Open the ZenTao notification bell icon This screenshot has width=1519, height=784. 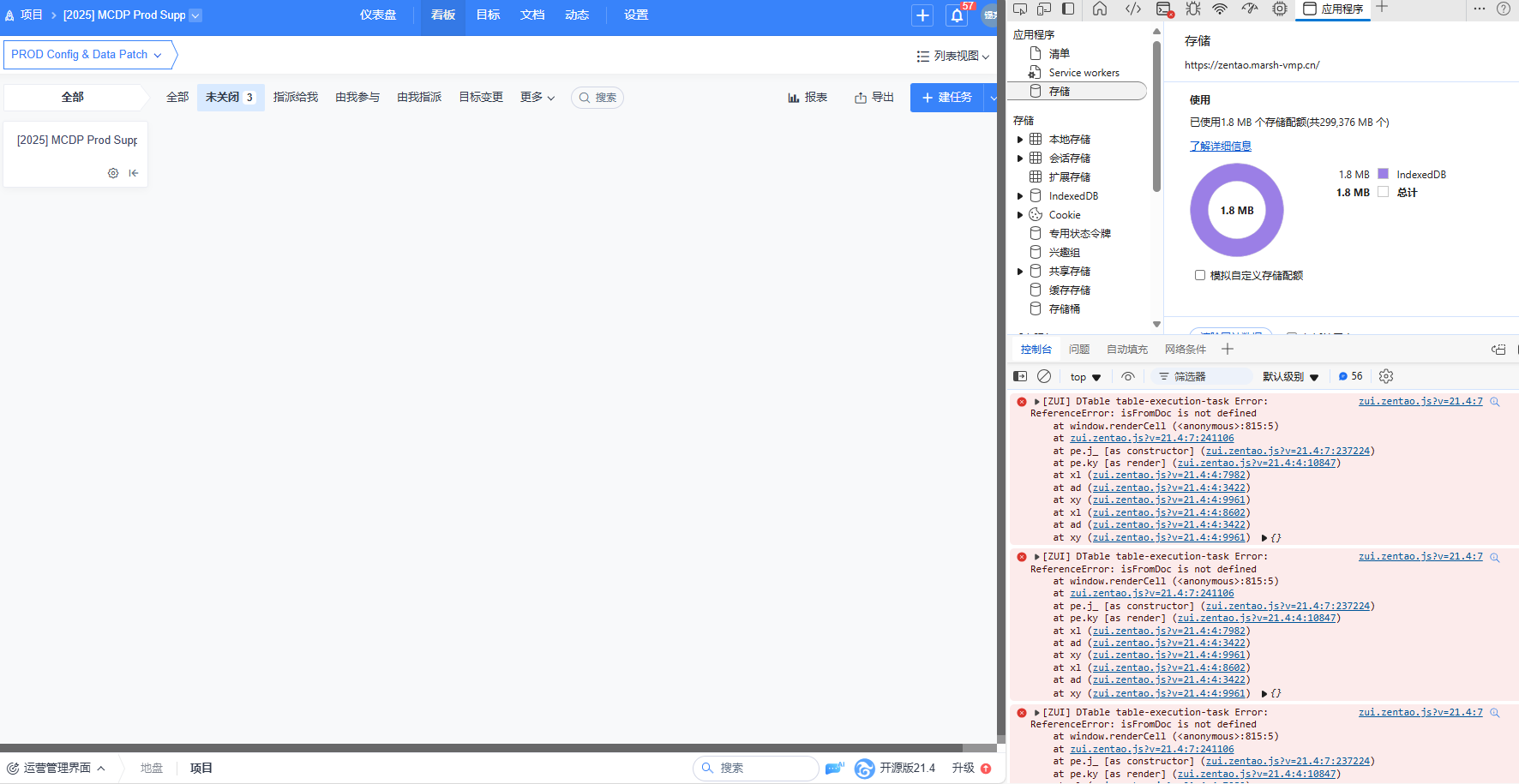pos(957,15)
